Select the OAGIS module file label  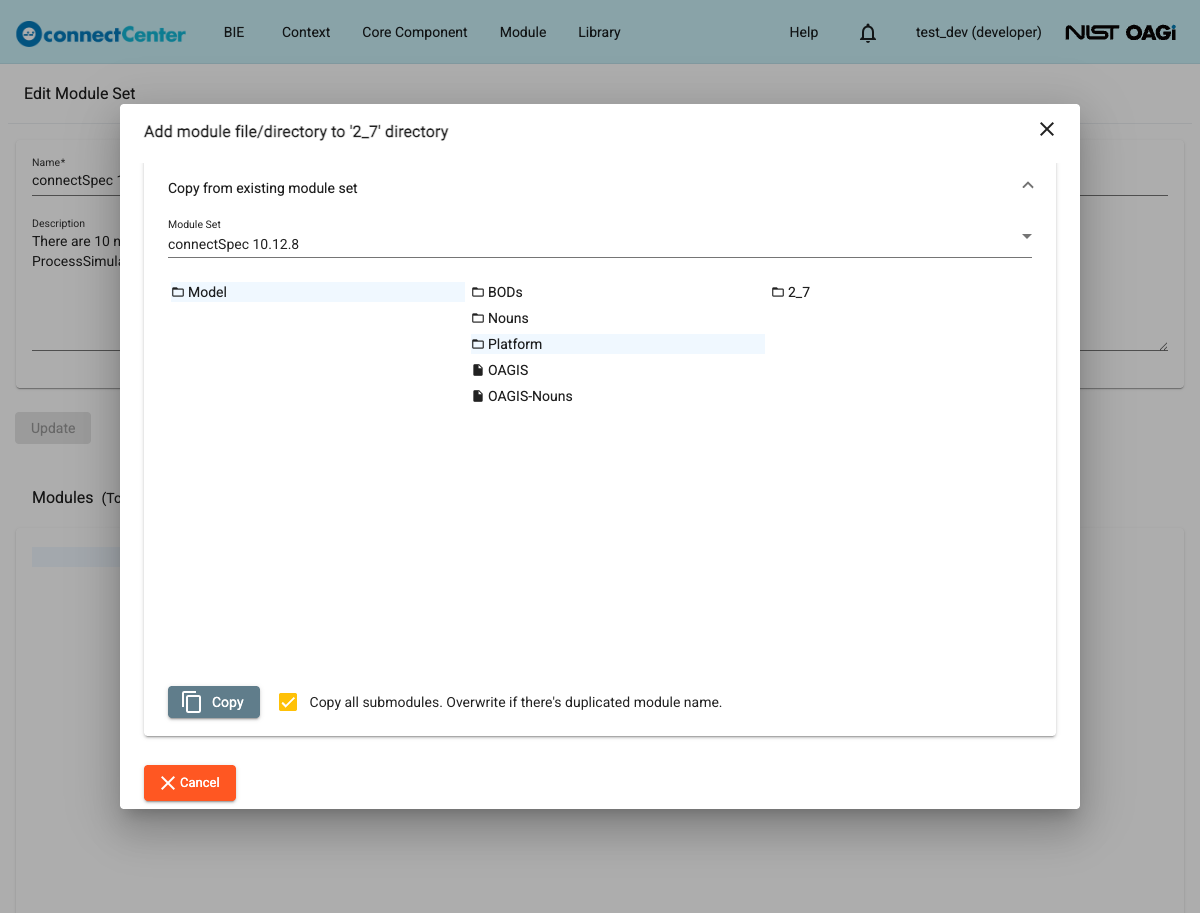coord(508,370)
